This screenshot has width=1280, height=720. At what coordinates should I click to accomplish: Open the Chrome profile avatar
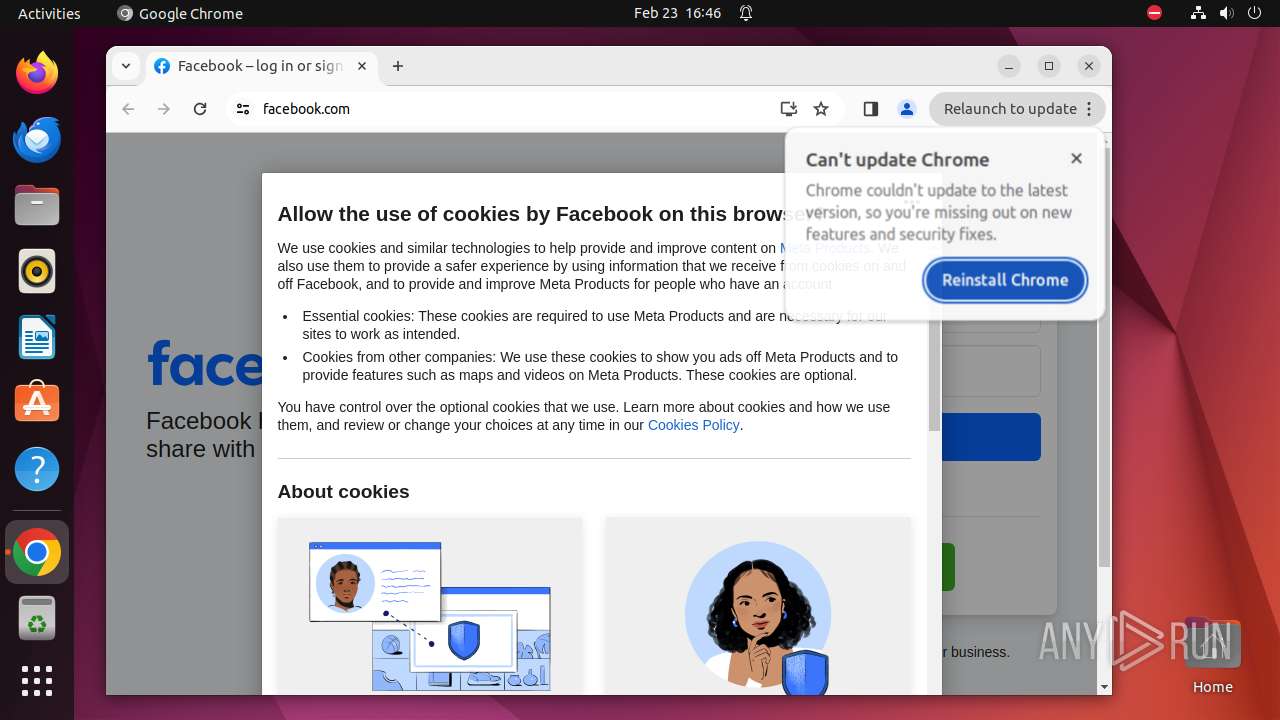pos(907,109)
